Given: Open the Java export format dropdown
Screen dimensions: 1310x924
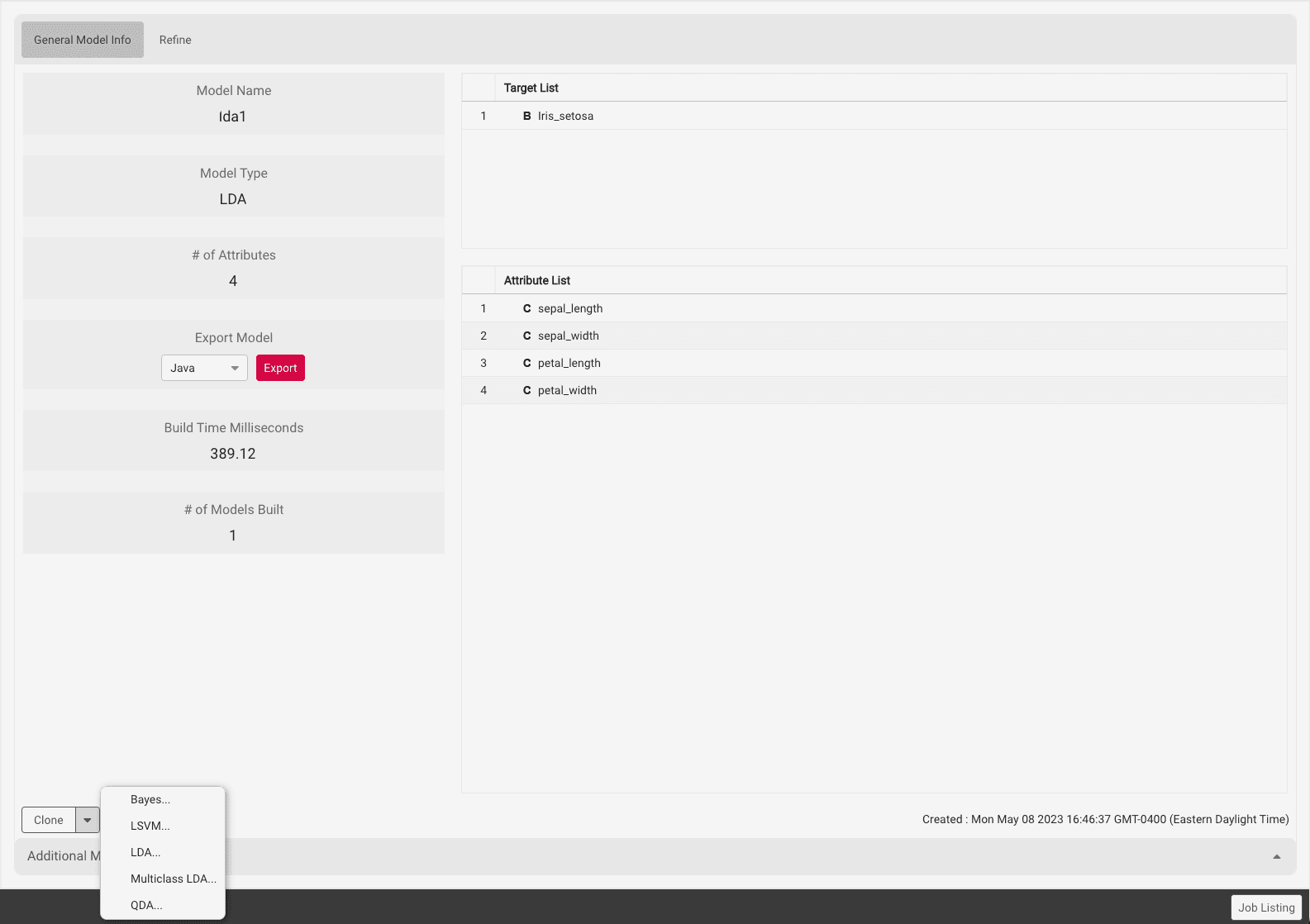Looking at the screenshot, I should pos(204,368).
